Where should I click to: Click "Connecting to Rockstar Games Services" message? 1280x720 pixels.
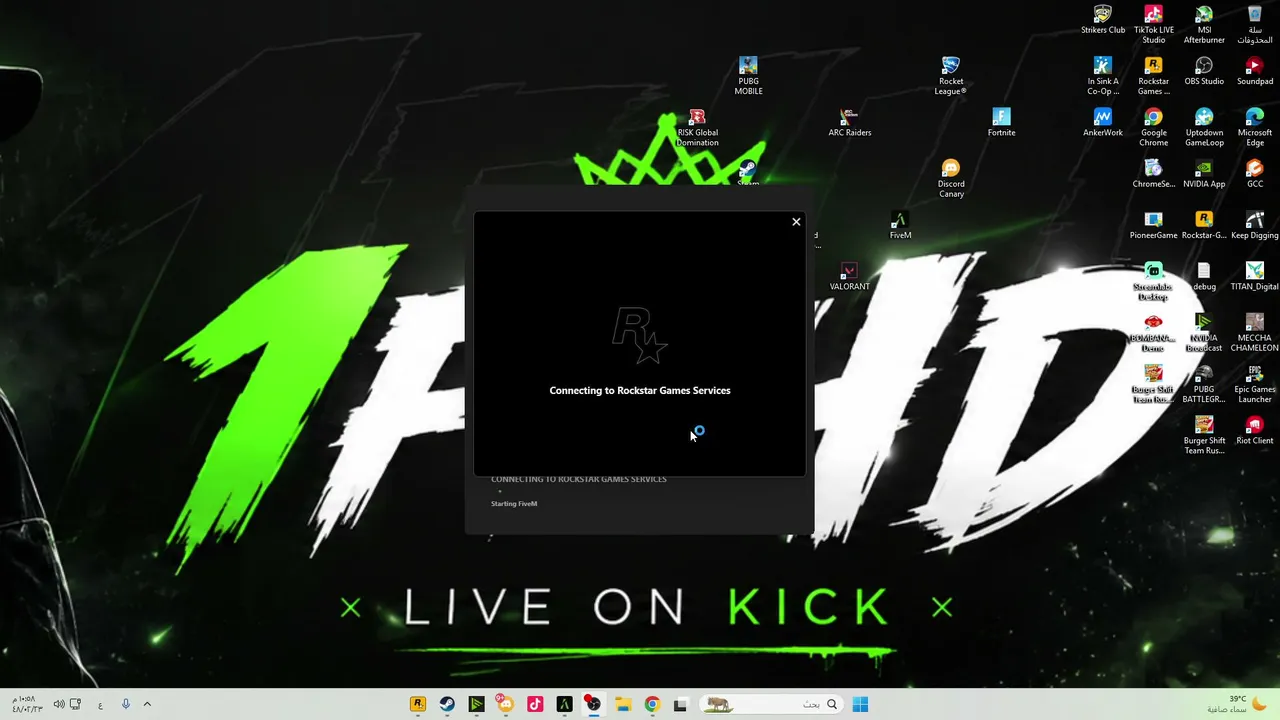(640, 390)
